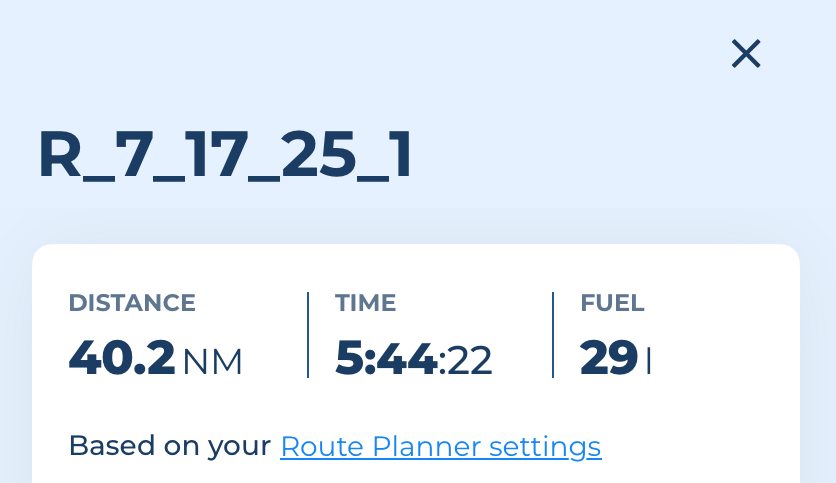Click the word 'Route' in the link
Image resolution: width=836 pixels, height=483 pixels.
coord(323,446)
